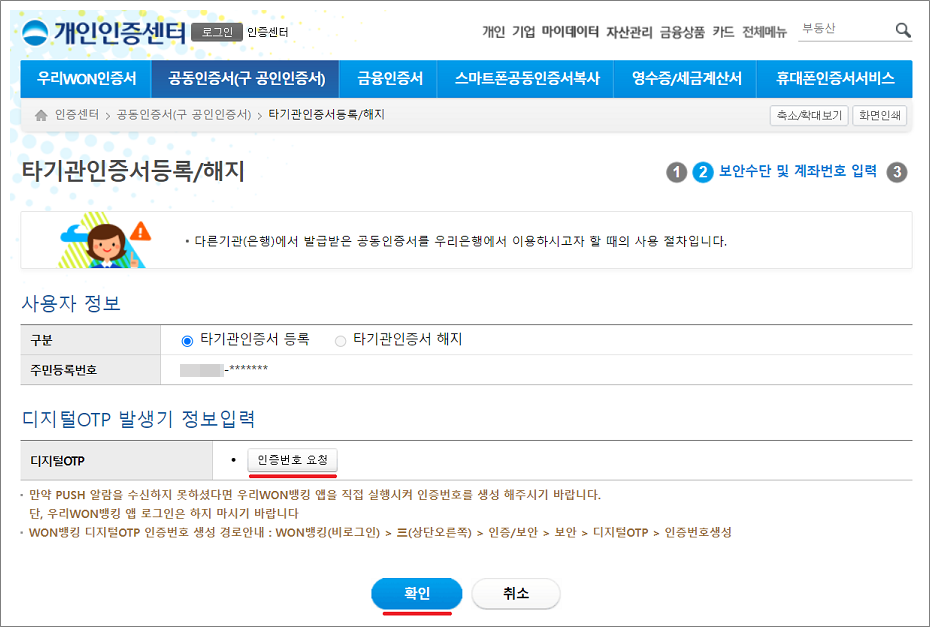Open 기업 top menu
The image size is (930, 627).
click(x=524, y=32)
